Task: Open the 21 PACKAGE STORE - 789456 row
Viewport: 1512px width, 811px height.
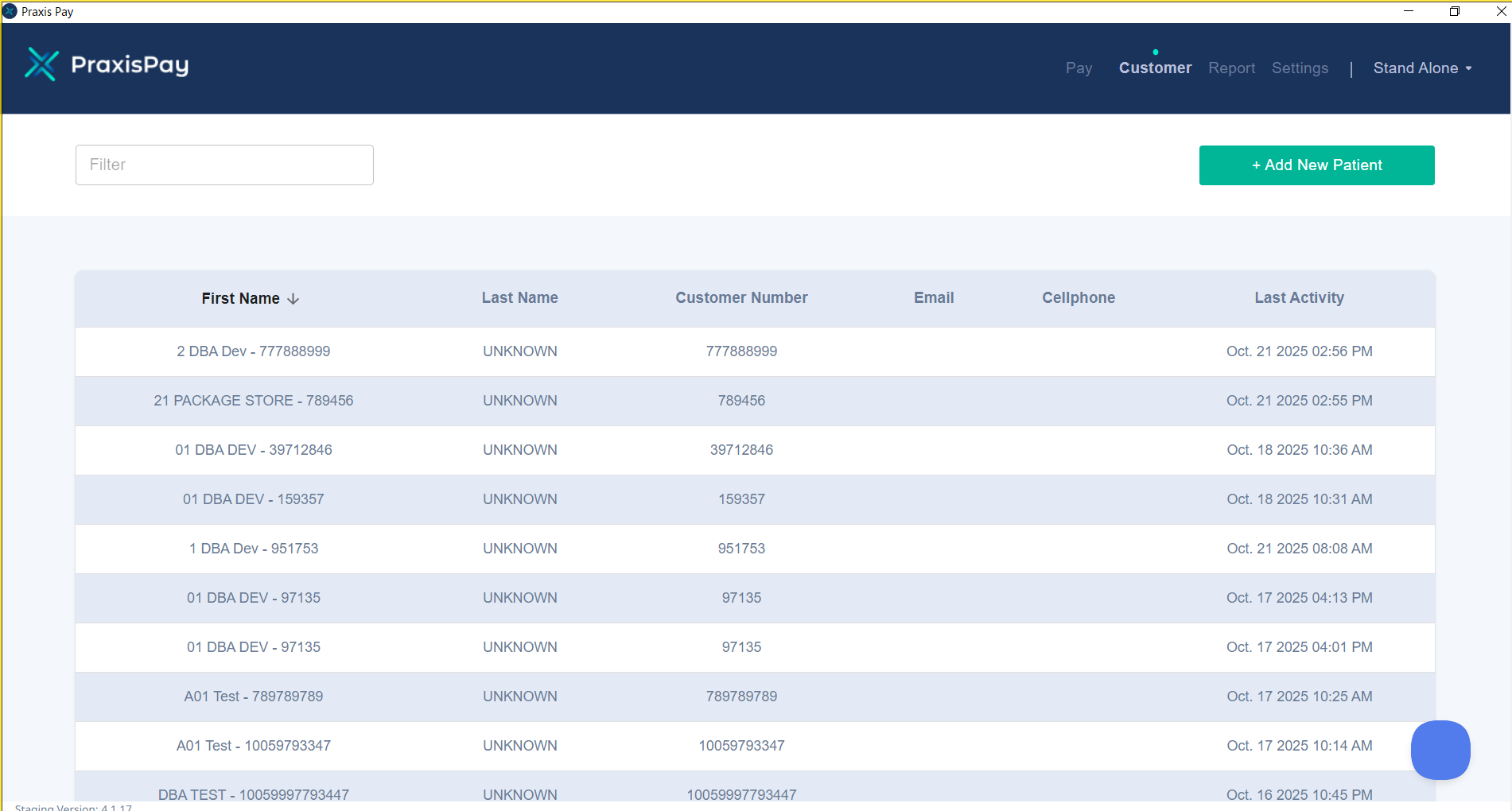Action: pyautogui.click(x=253, y=401)
